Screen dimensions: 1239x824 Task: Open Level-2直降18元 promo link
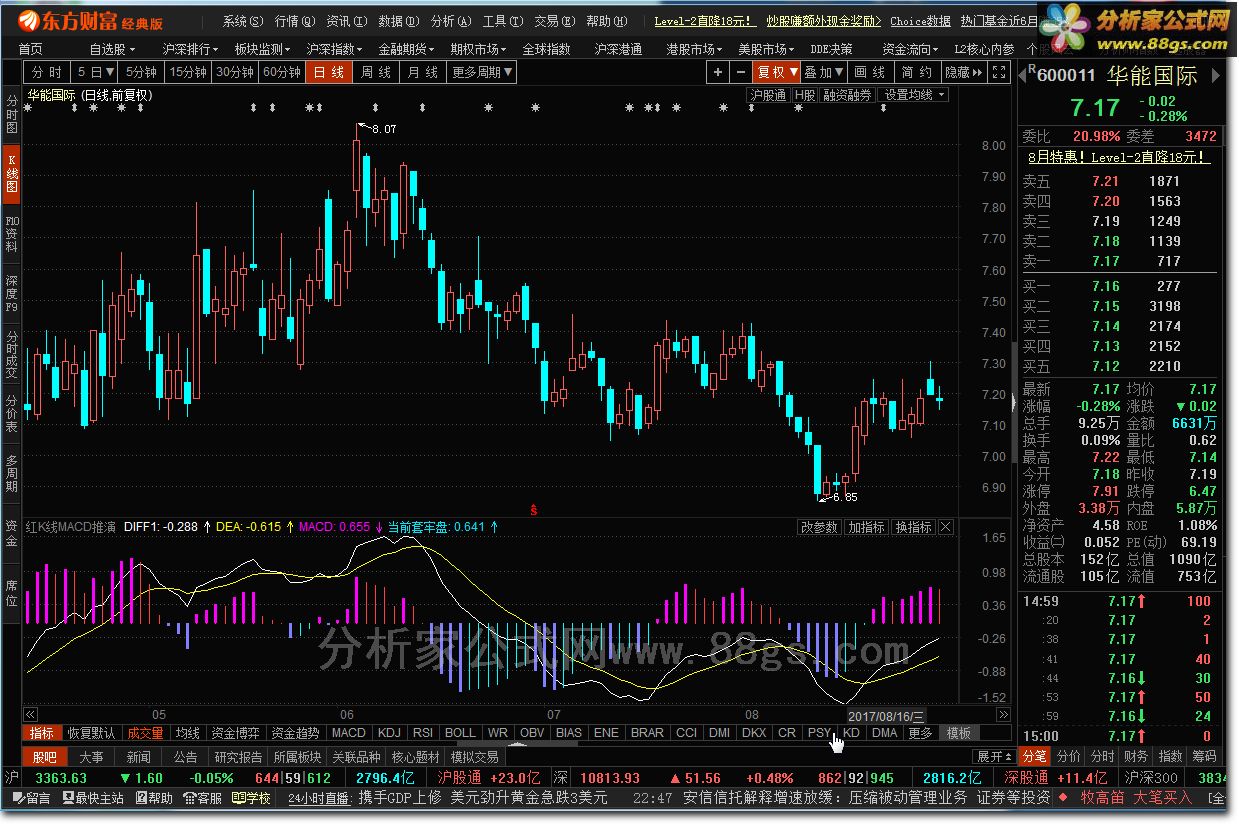coord(705,20)
